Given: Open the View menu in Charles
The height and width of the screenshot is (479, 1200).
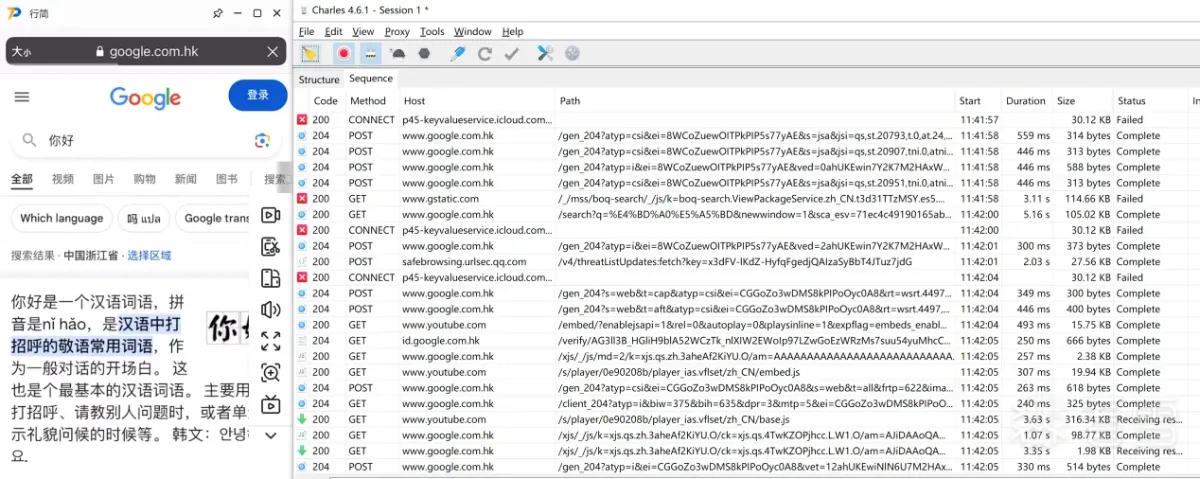Looking at the screenshot, I should [x=363, y=32].
